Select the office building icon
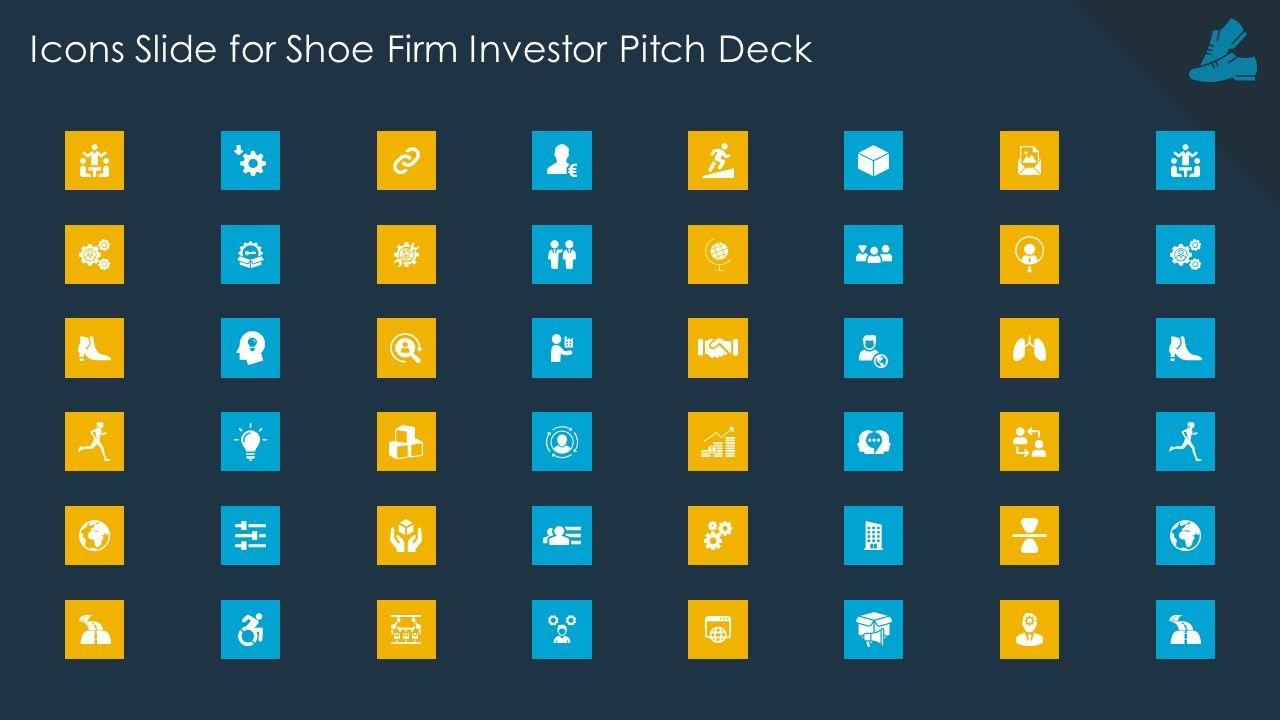This screenshot has height=720, width=1280. point(873,535)
